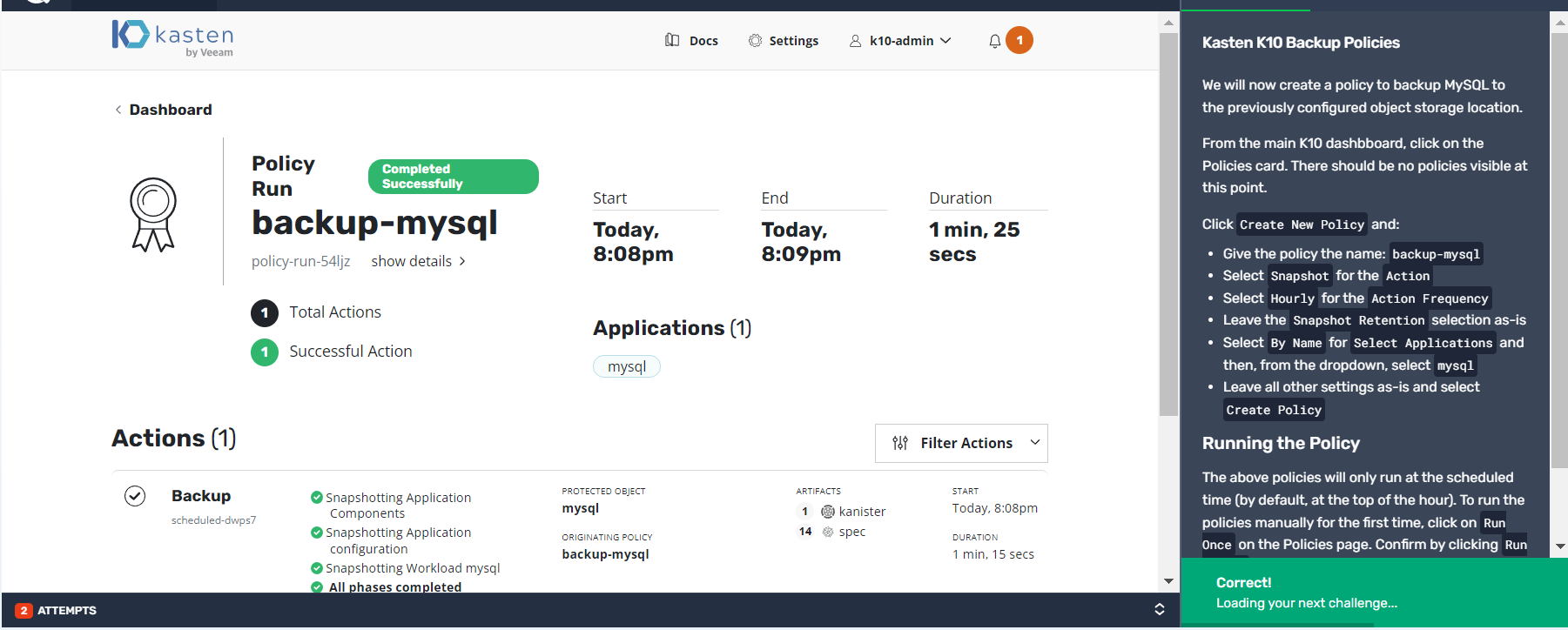Click the spec artifact count 14

pos(805,532)
